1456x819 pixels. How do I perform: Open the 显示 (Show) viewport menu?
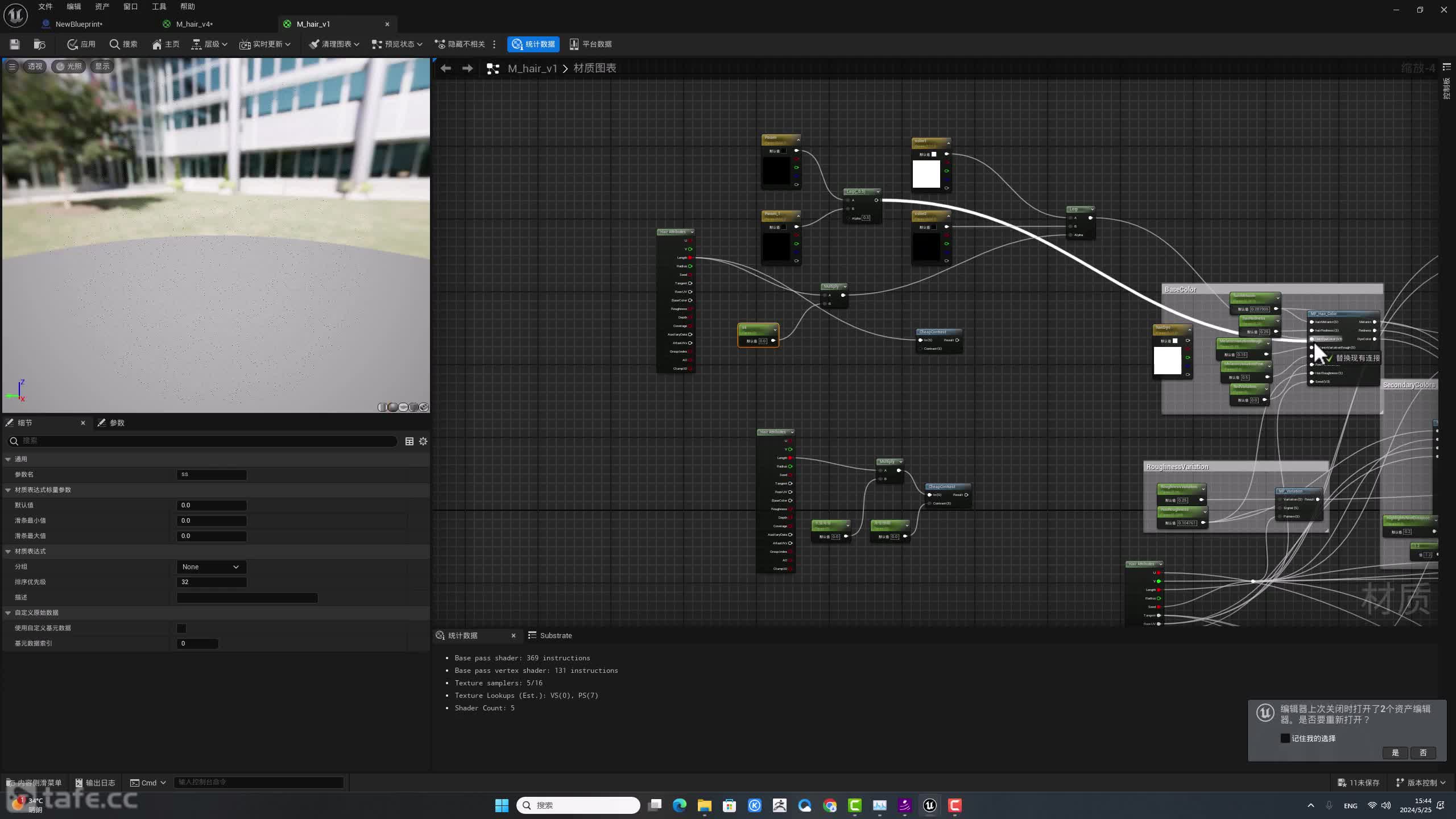pos(102,66)
